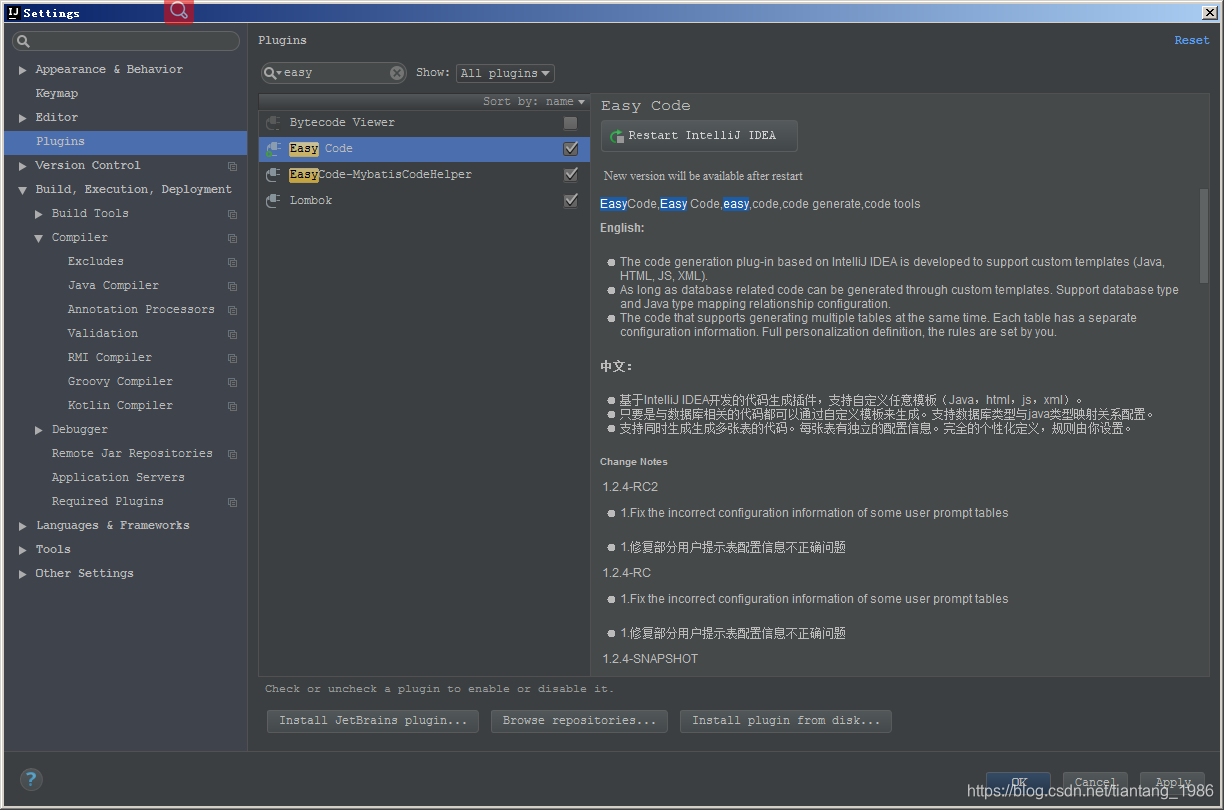This screenshot has width=1224, height=810.
Task: Click the Bytecode Viewer plugin icon
Action: point(273,123)
